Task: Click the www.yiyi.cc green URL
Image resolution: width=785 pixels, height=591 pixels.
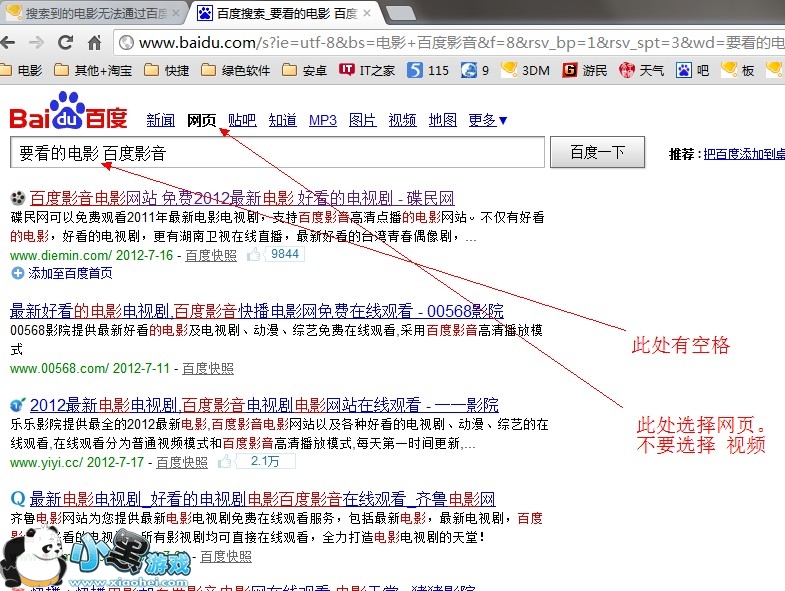Action: click(x=46, y=462)
